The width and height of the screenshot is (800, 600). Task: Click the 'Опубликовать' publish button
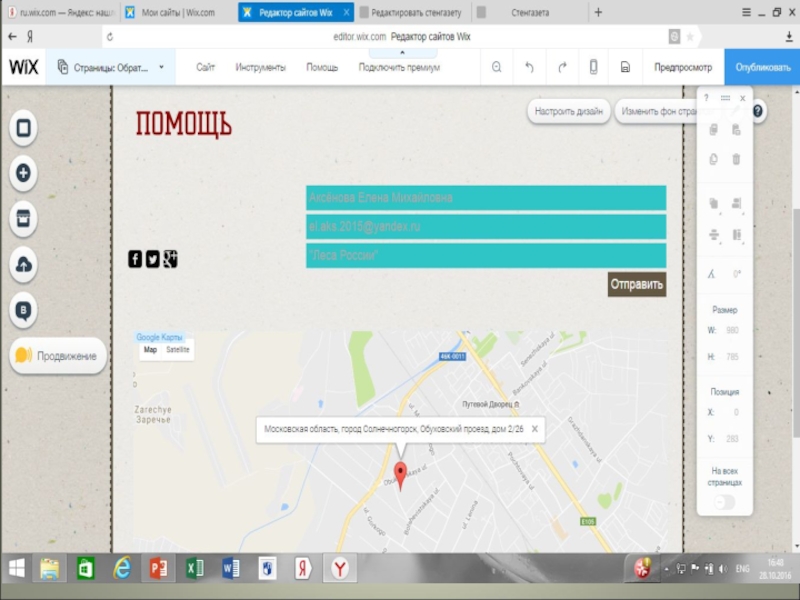pyautogui.click(x=762, y=67)
